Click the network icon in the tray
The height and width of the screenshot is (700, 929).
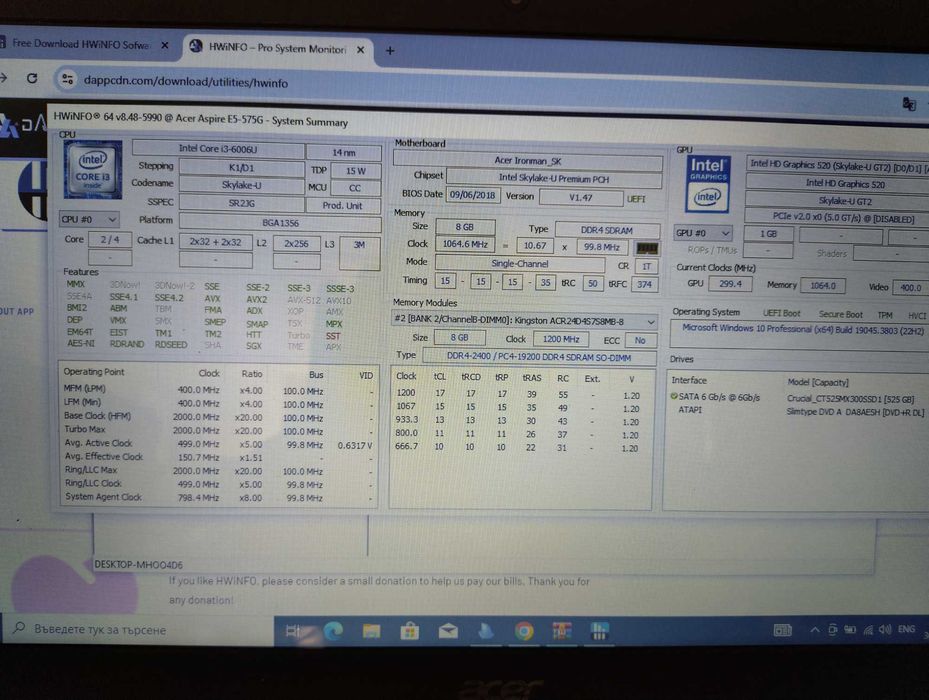click(868, 630)
